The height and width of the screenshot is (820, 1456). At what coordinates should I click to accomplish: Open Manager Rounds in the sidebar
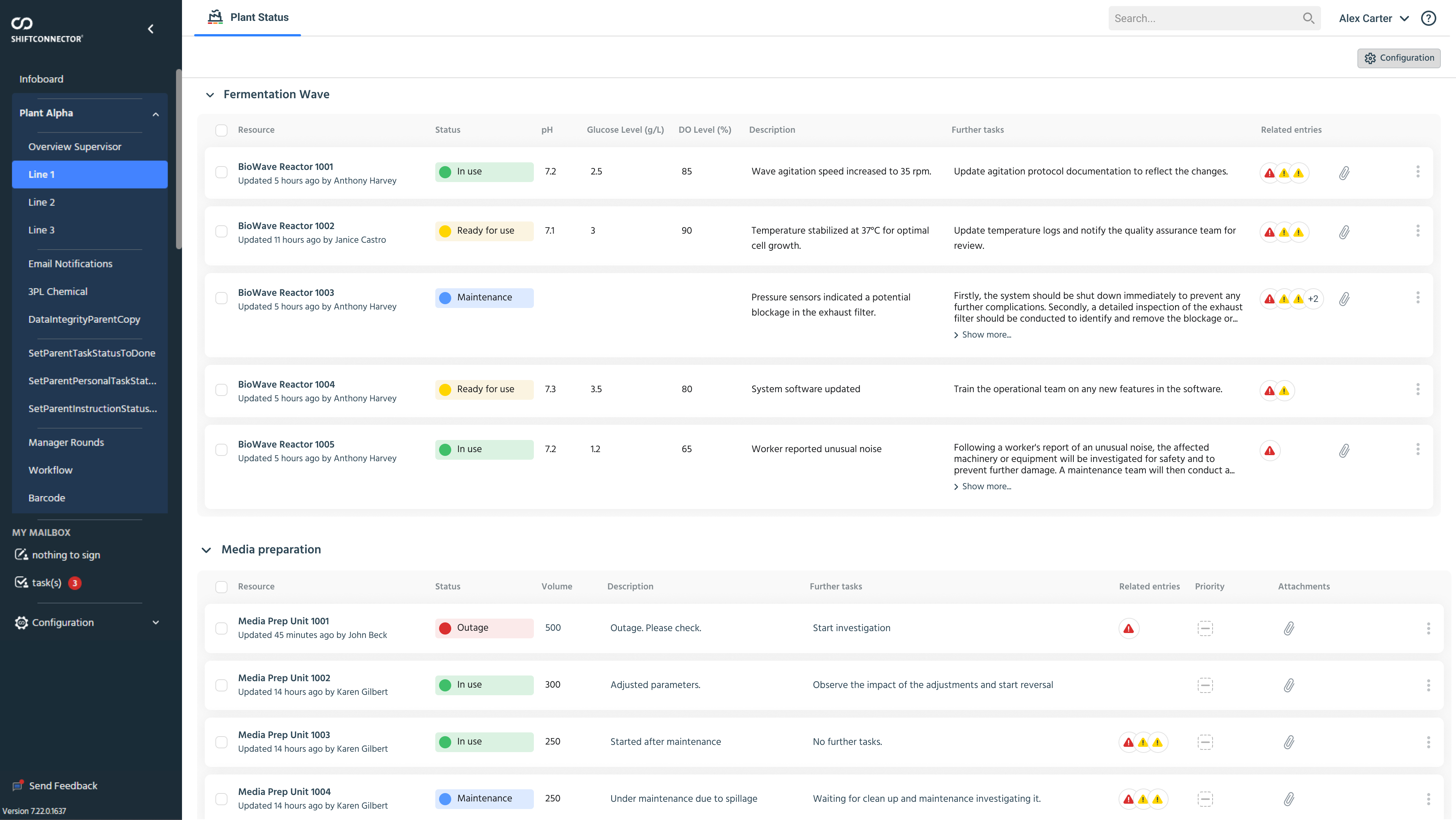[89, 442]
